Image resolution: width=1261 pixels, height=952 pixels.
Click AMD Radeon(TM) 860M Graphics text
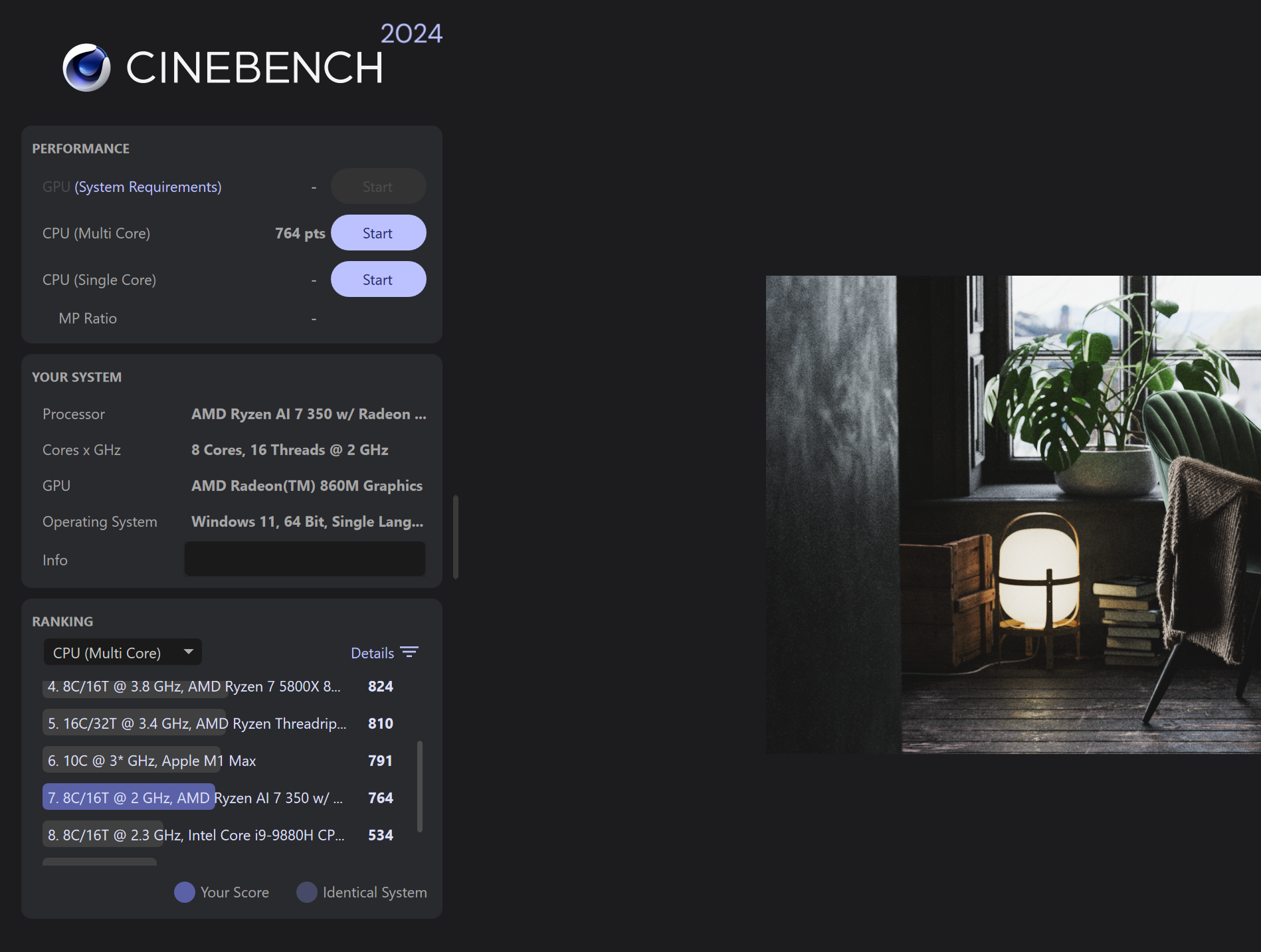coord(307,486)
